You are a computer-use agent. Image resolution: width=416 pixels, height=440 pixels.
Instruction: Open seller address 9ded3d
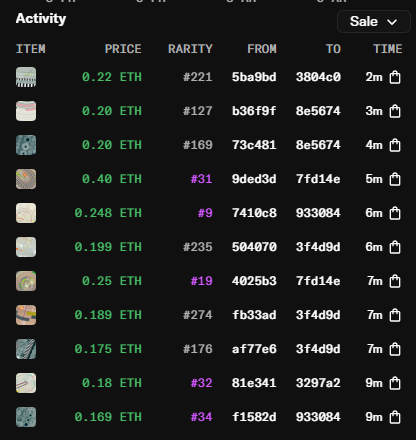(x=254, y=179)
